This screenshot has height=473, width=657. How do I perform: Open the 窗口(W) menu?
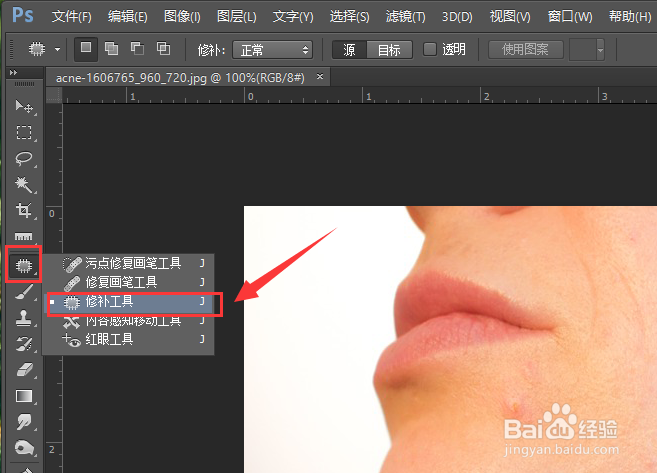coord(570,16)
